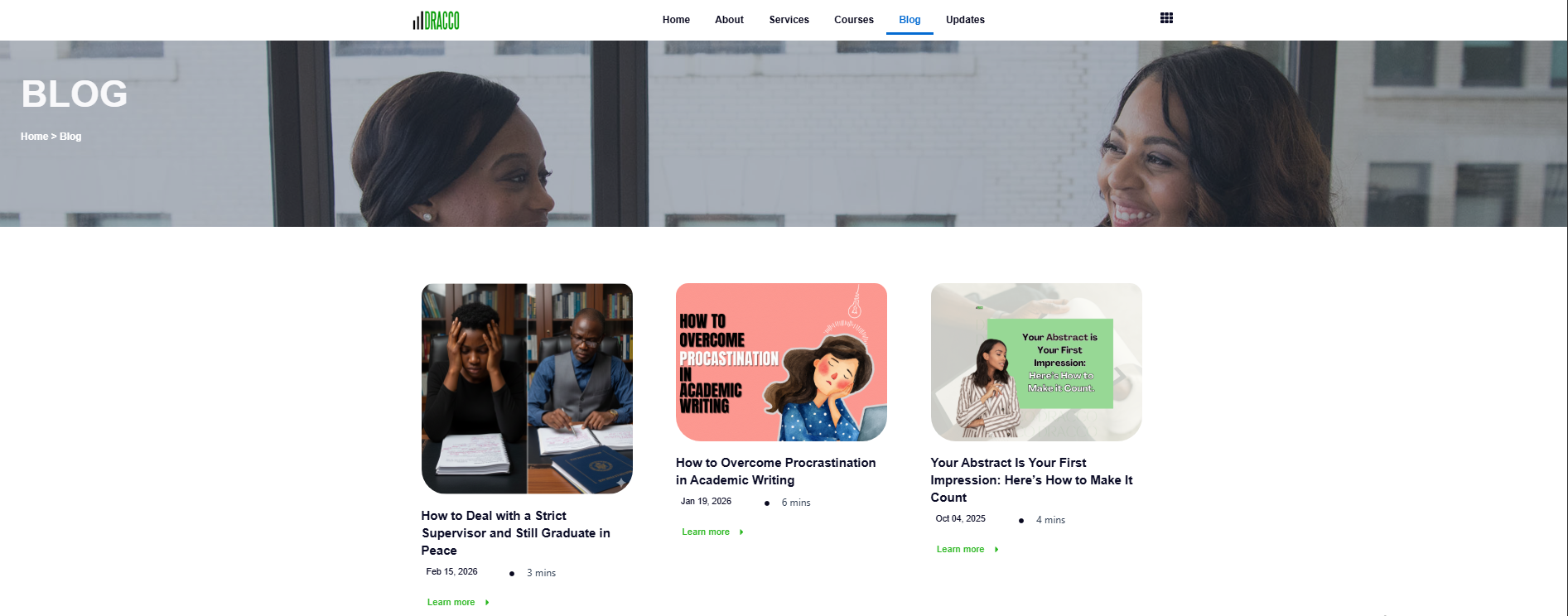1568x616 pixels.
Task: Open the Procrastination post pink thumbnail
Action: pos(781,362)
